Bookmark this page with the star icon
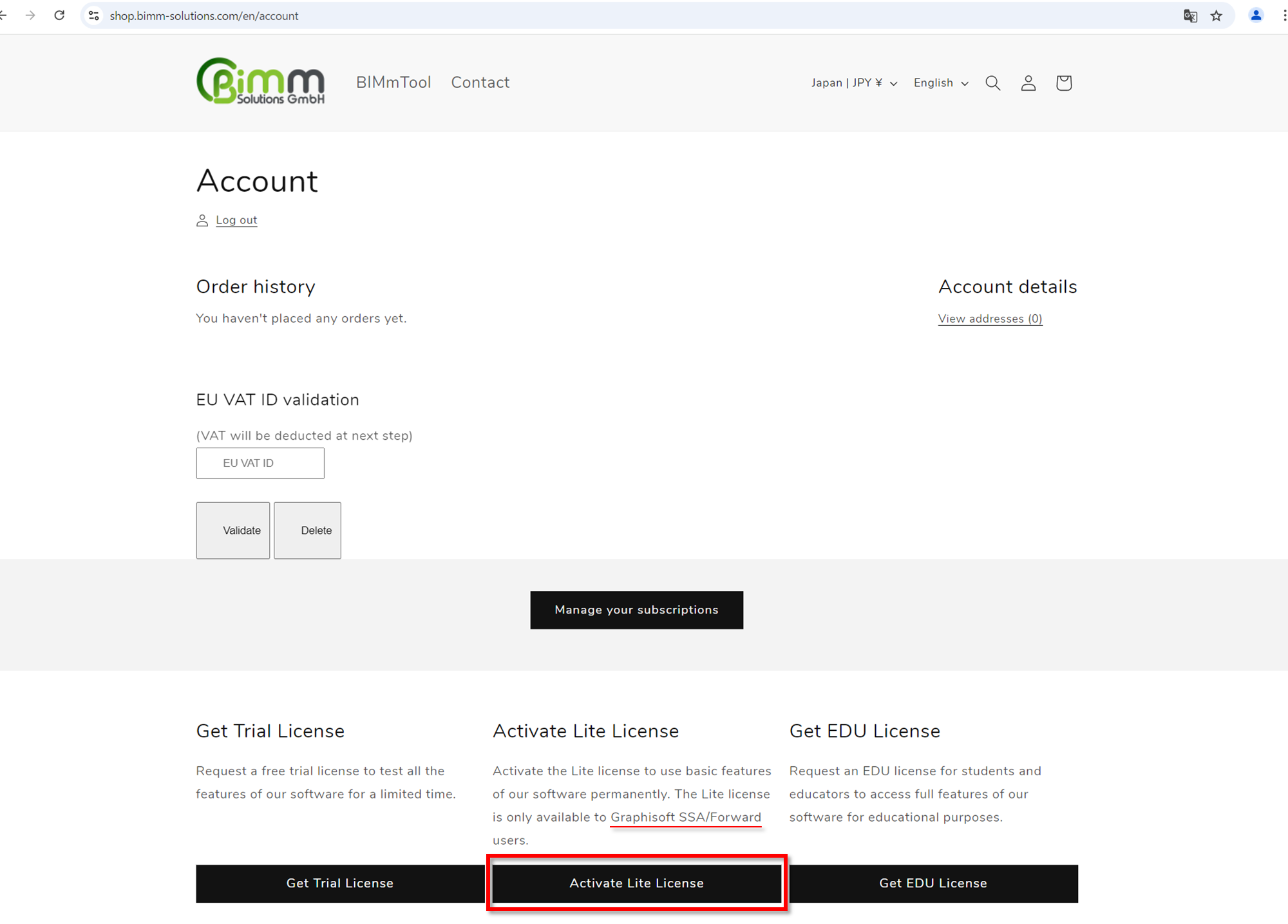1288x924 pixels. [x=1217, y=16]
